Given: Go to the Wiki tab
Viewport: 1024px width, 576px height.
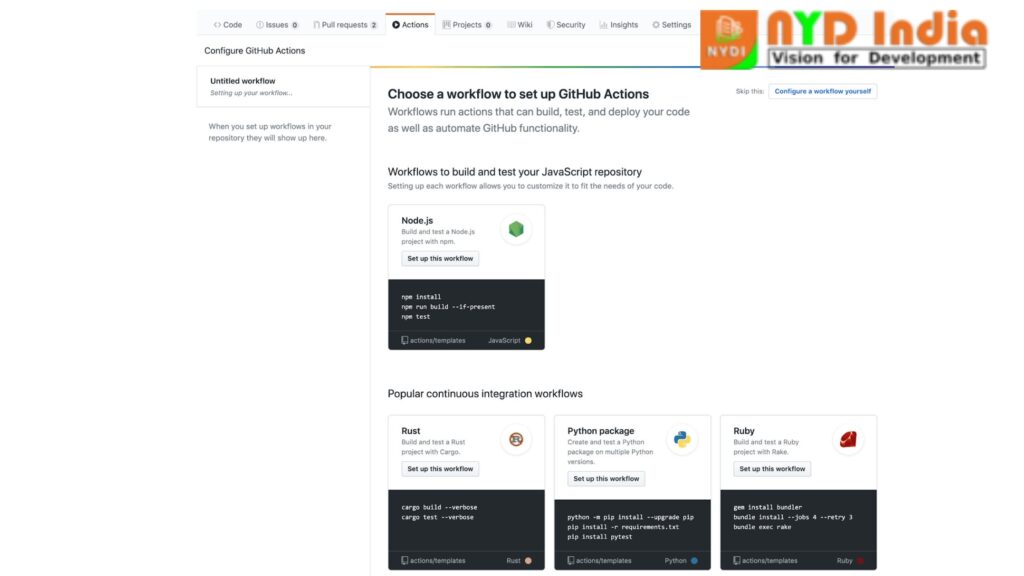Looking at the screenshot, I should [520, 25].
